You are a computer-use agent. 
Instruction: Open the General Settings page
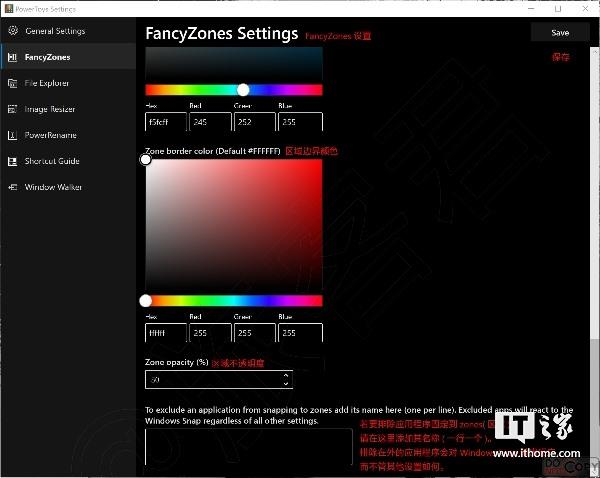68,31
